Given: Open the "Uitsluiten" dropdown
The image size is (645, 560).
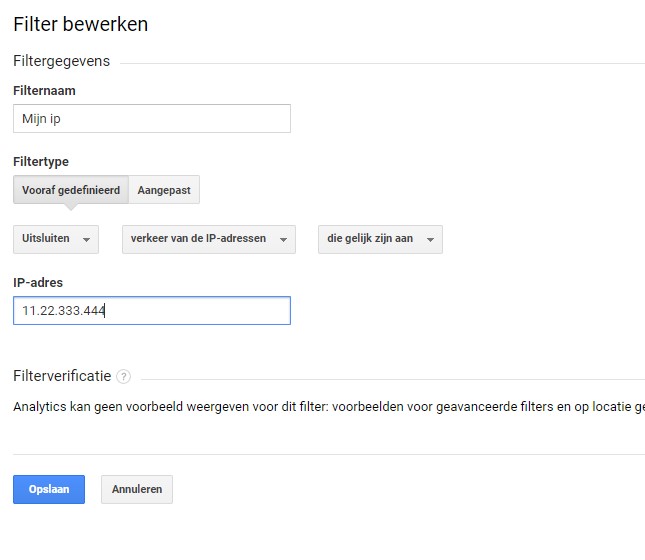Looking at the screenshot, I should 56,239.
